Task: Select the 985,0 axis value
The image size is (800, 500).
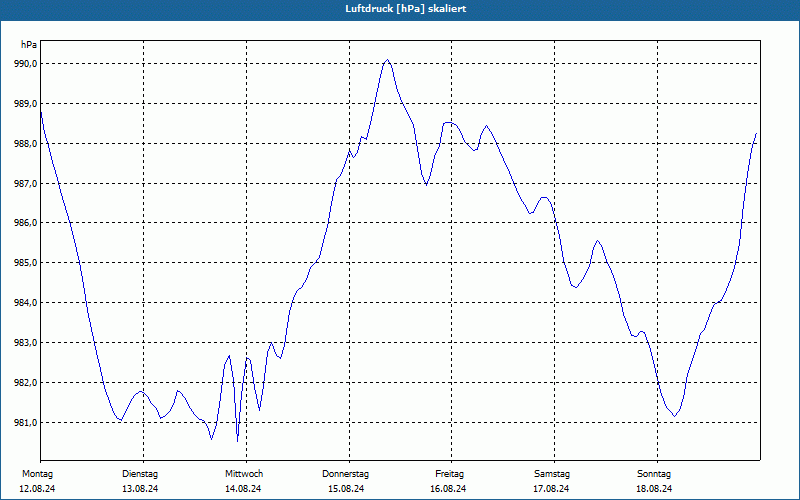Action: [25, 263]
